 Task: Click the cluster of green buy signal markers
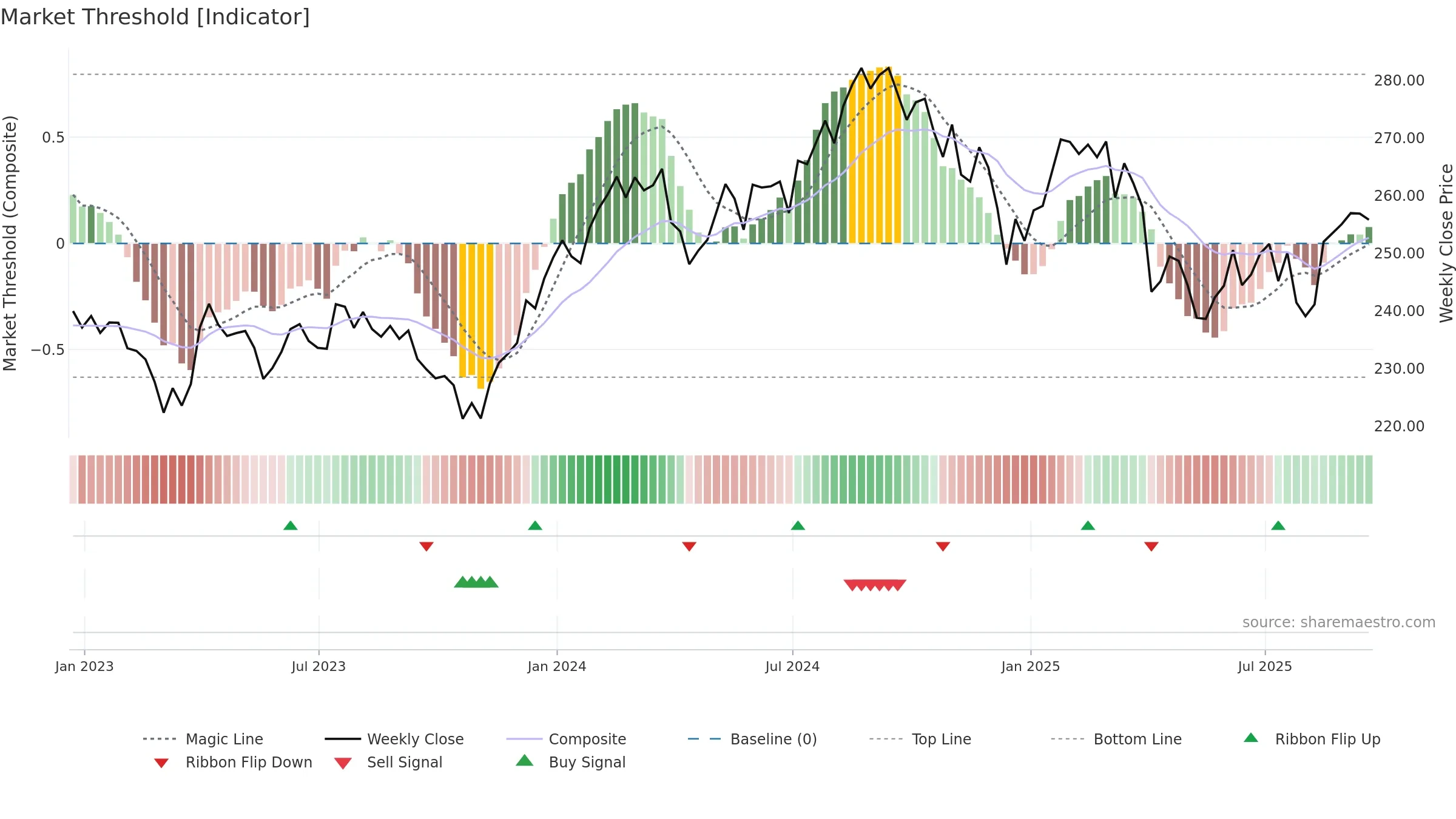[476, 582]
